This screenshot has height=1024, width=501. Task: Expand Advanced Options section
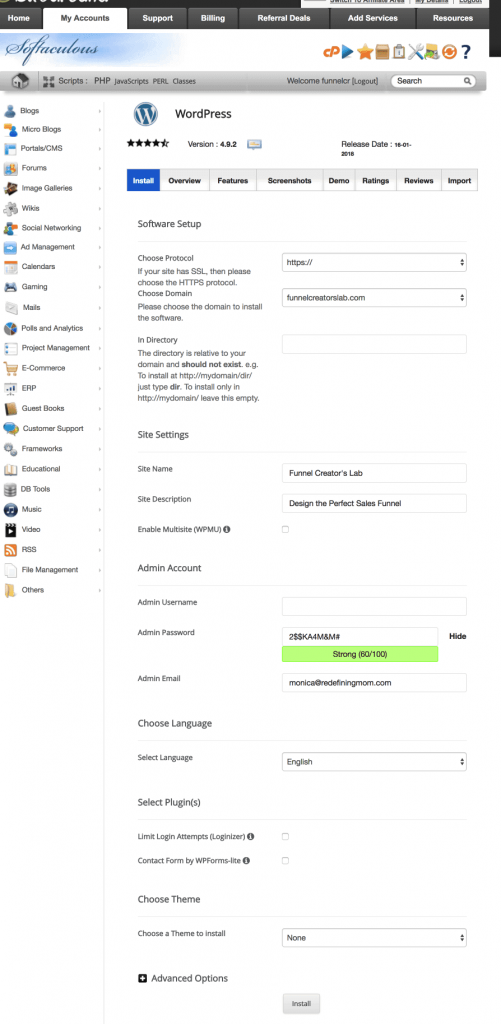coord(183,978)
